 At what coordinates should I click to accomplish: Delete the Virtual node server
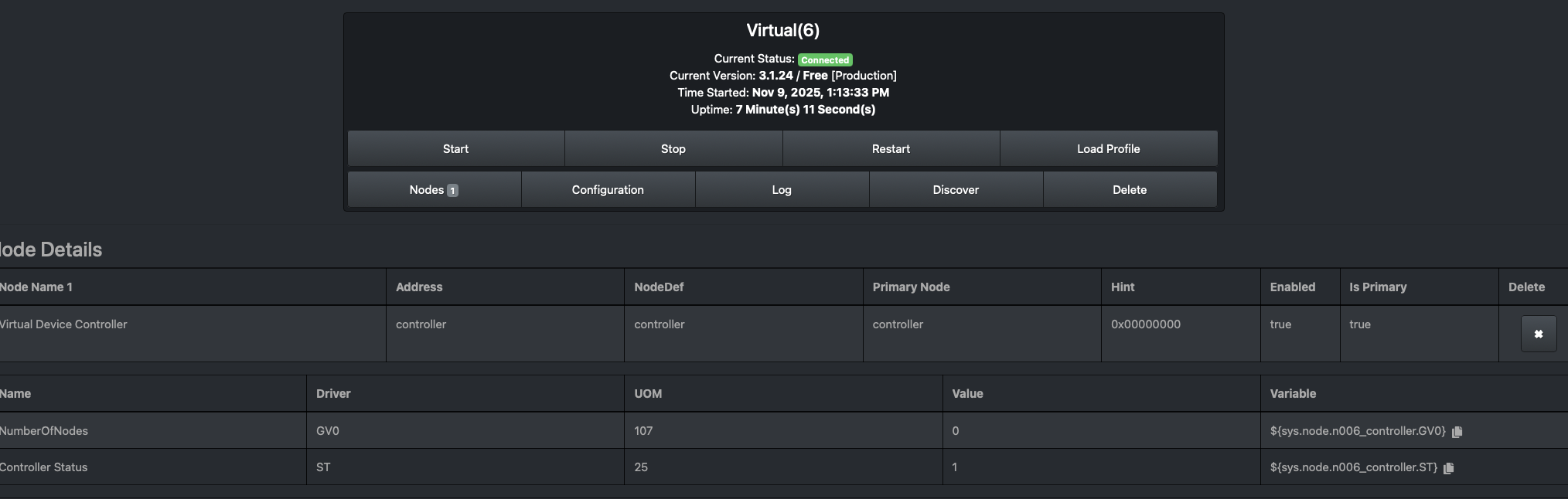[x=1129, y=190]
